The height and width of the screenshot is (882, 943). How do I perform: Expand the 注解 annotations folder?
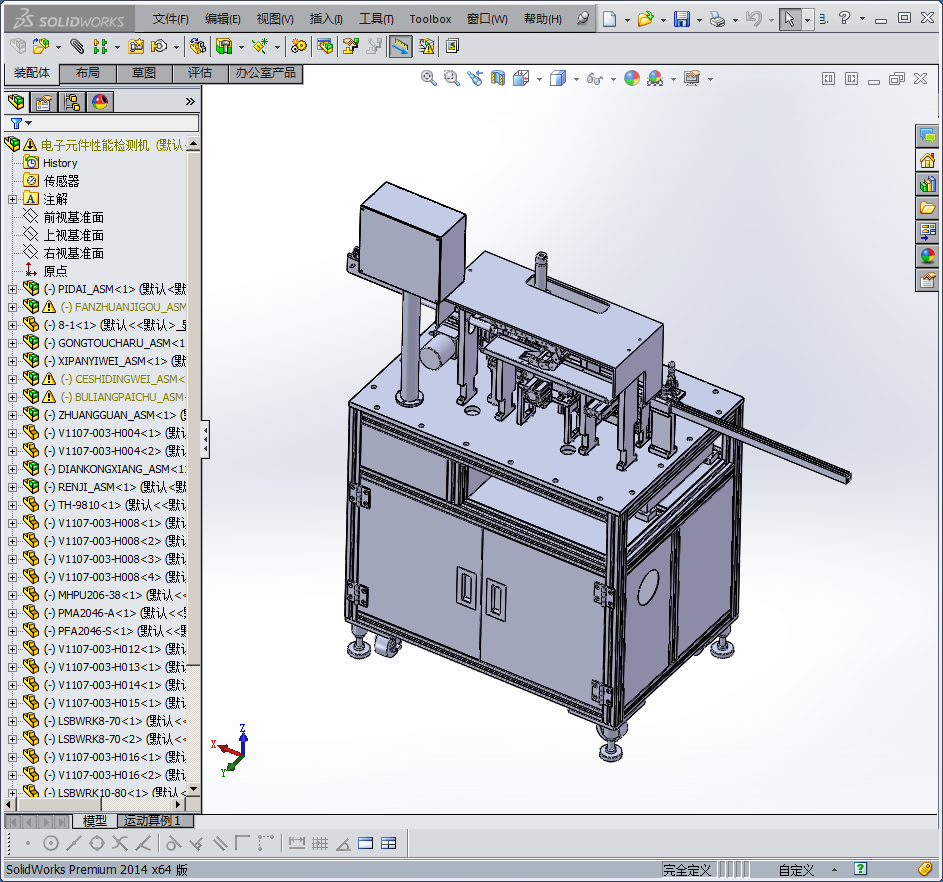[12, 199]
